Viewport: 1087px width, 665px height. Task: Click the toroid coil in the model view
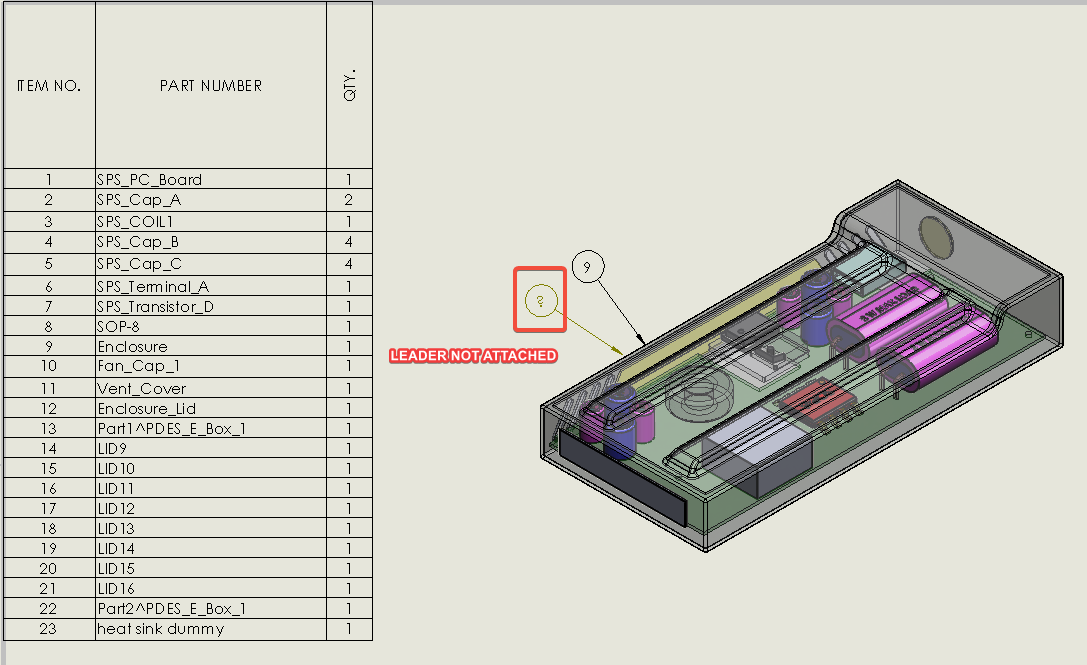698,395
